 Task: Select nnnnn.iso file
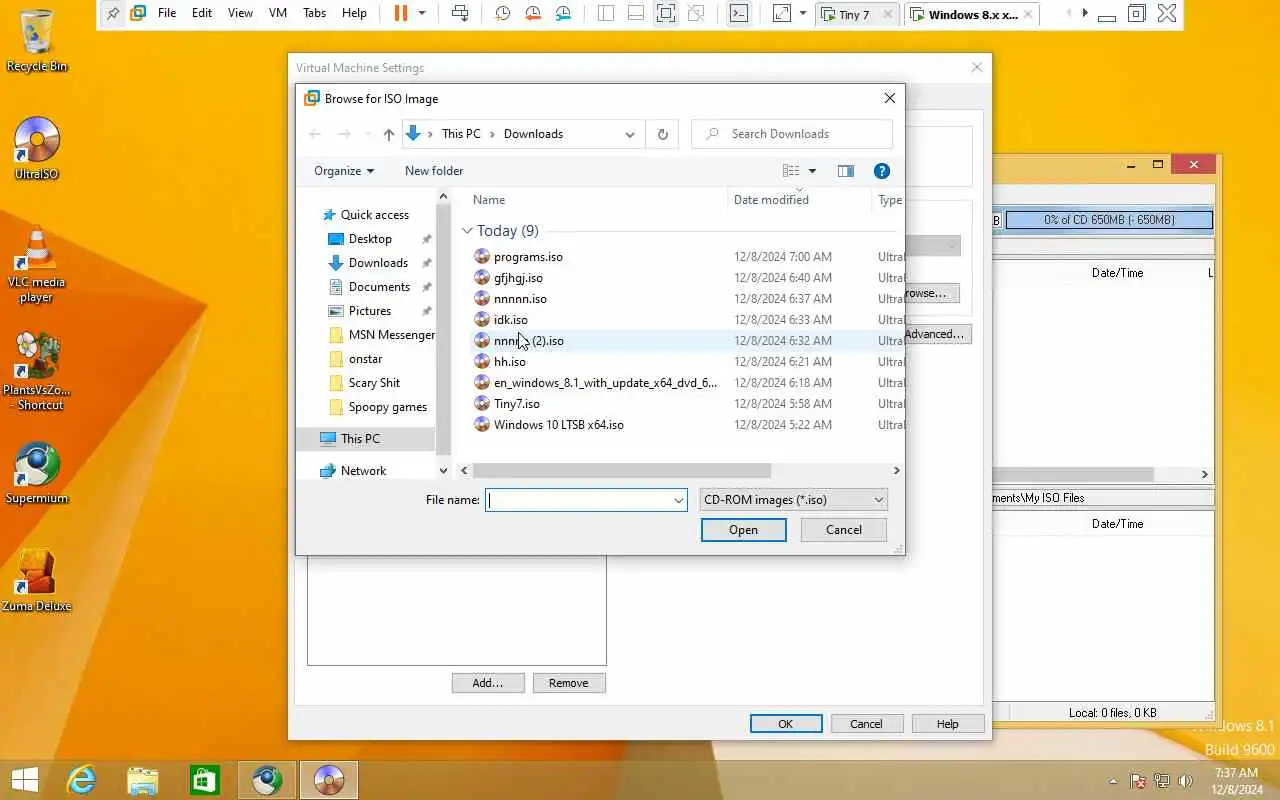(520, 299)
